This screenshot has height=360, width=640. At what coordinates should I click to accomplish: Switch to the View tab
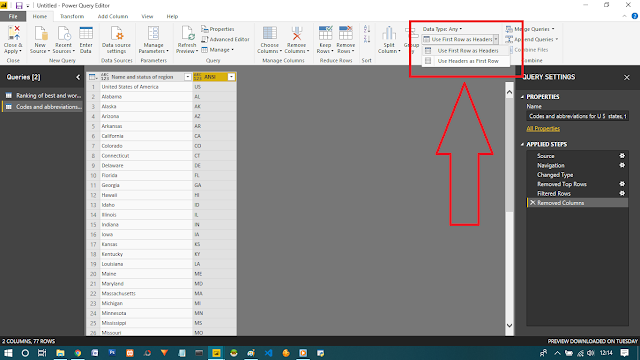(147, 16)
